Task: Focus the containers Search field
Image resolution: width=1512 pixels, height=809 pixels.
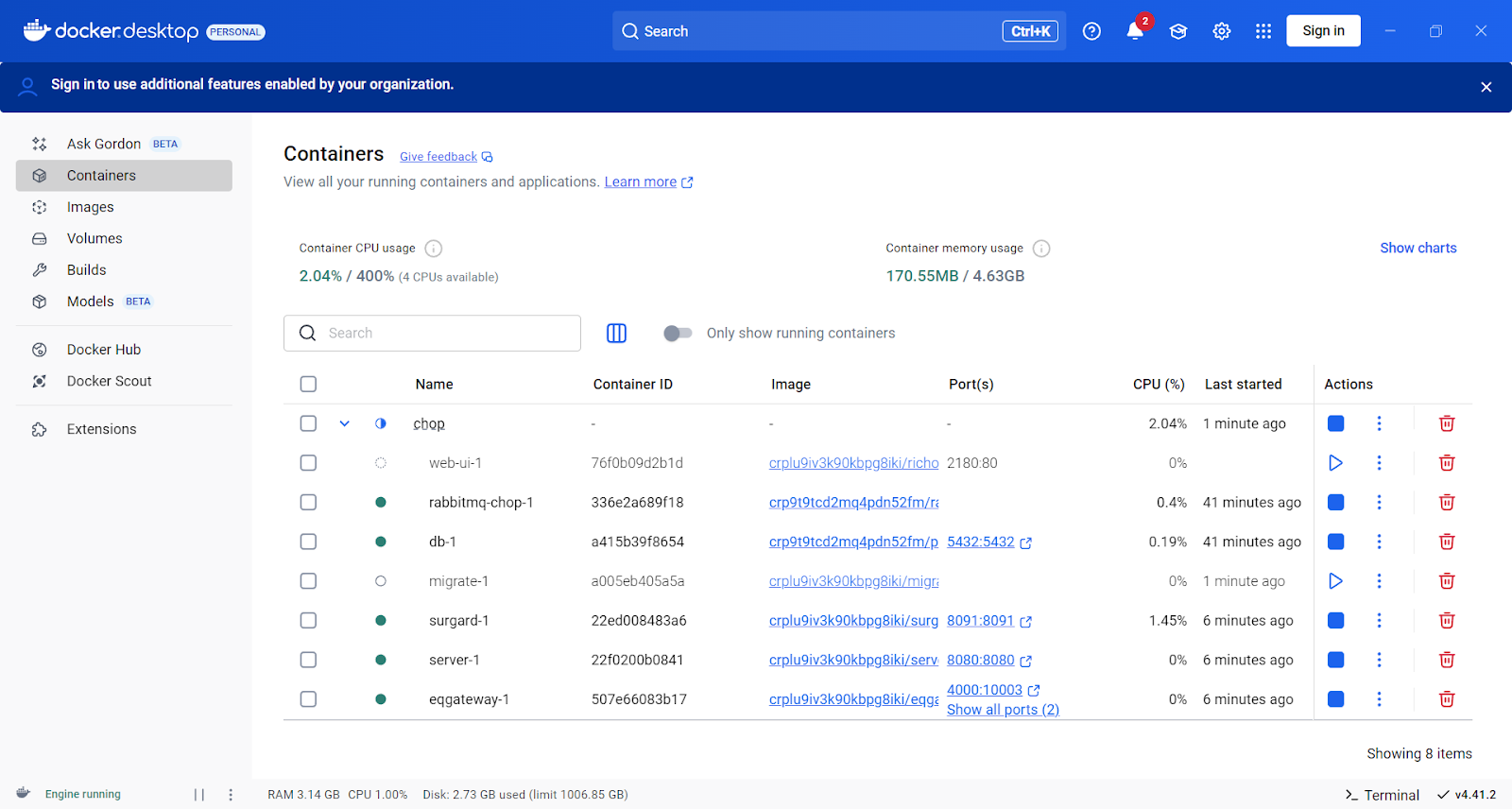Action: (432, 333)
